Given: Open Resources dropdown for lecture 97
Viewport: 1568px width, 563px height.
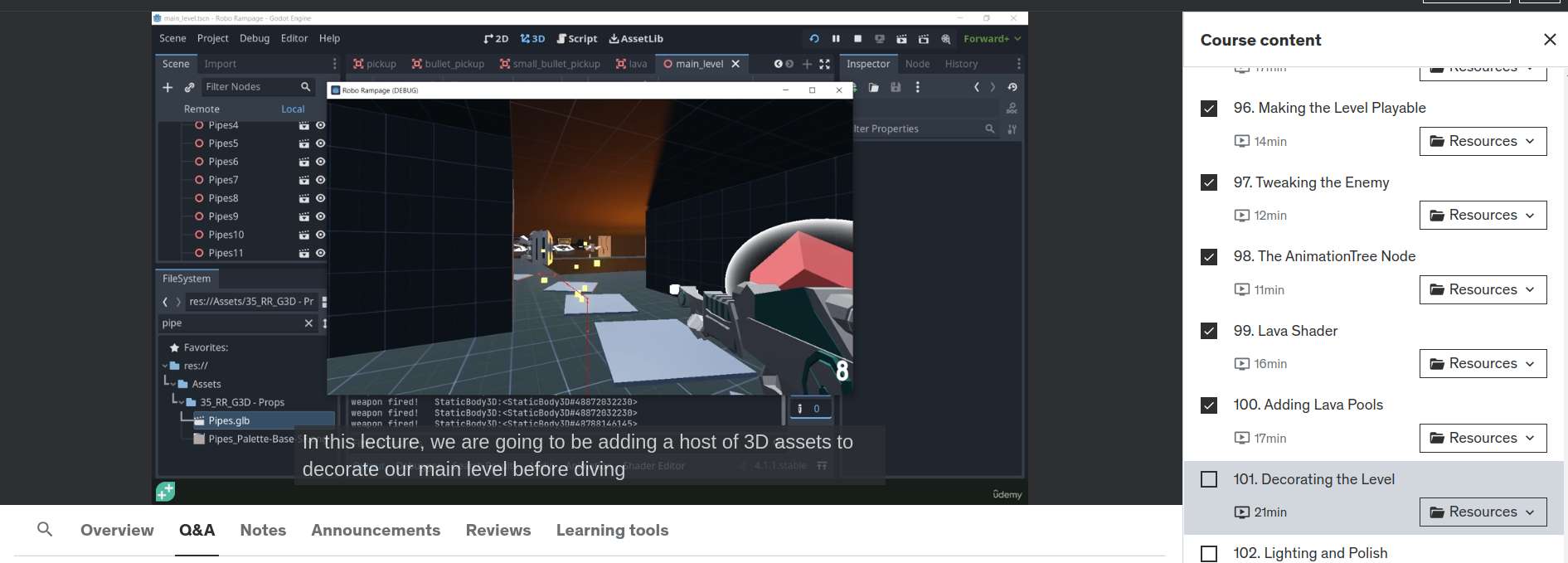Looking at the screenshot, I should [x=1483, y=215].
